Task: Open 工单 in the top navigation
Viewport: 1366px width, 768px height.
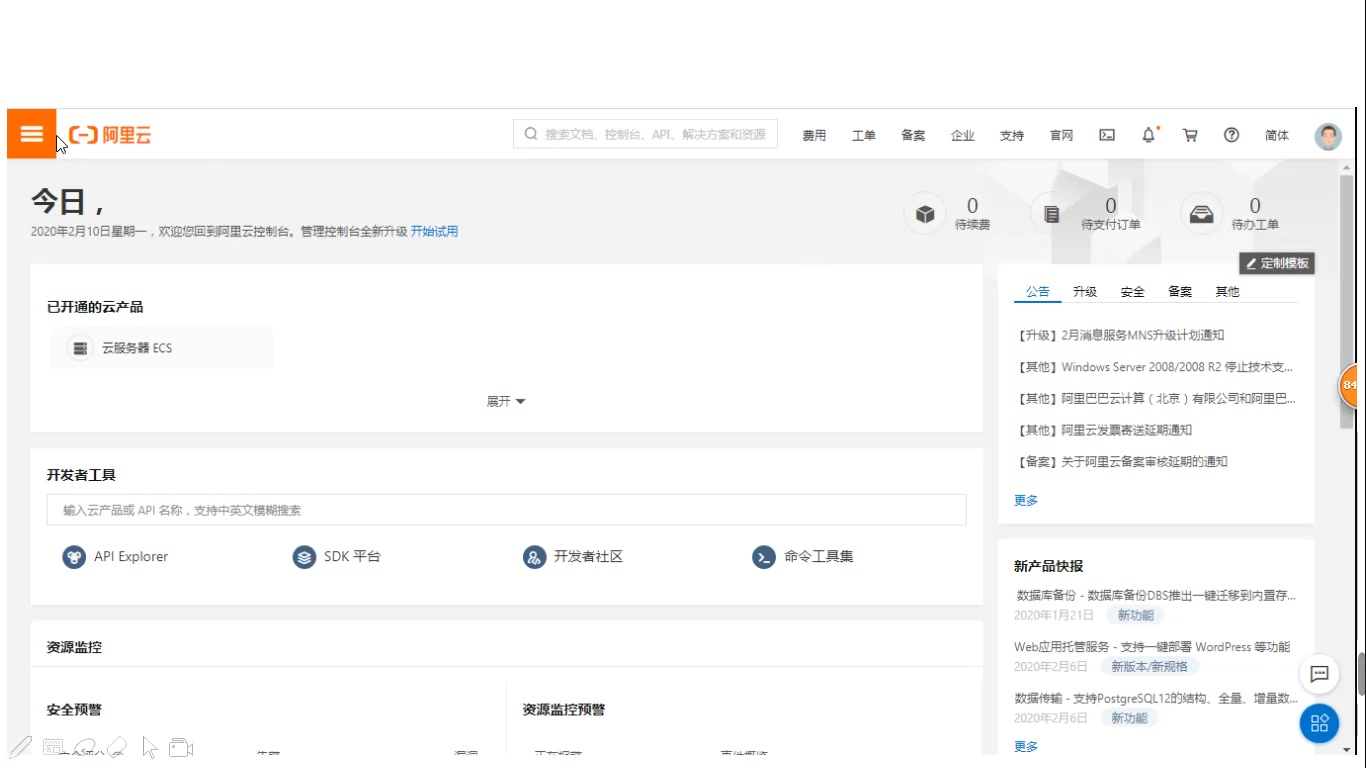Action: [x=864, y=135]
